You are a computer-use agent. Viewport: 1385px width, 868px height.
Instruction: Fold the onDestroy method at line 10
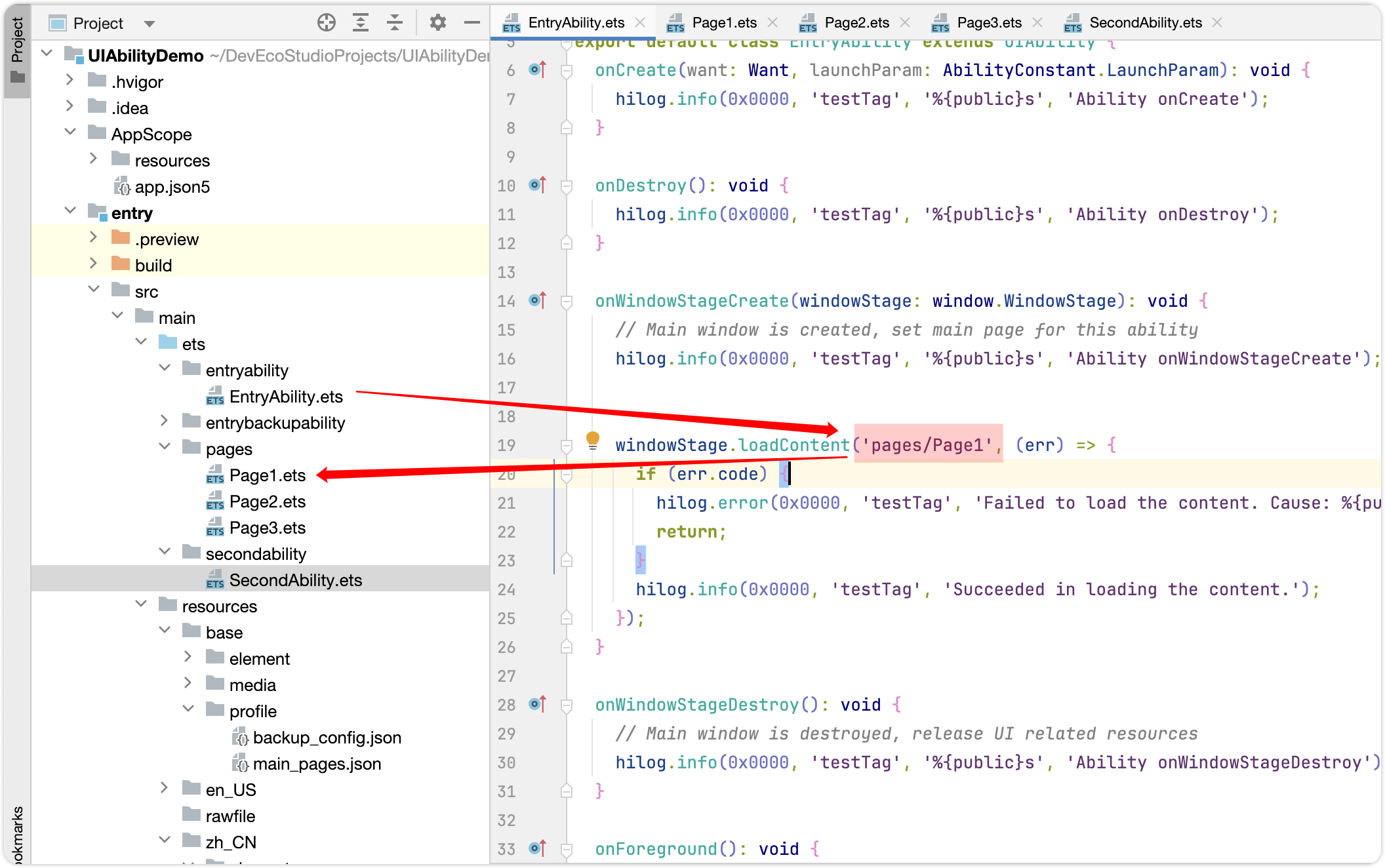tap(567, 186)
